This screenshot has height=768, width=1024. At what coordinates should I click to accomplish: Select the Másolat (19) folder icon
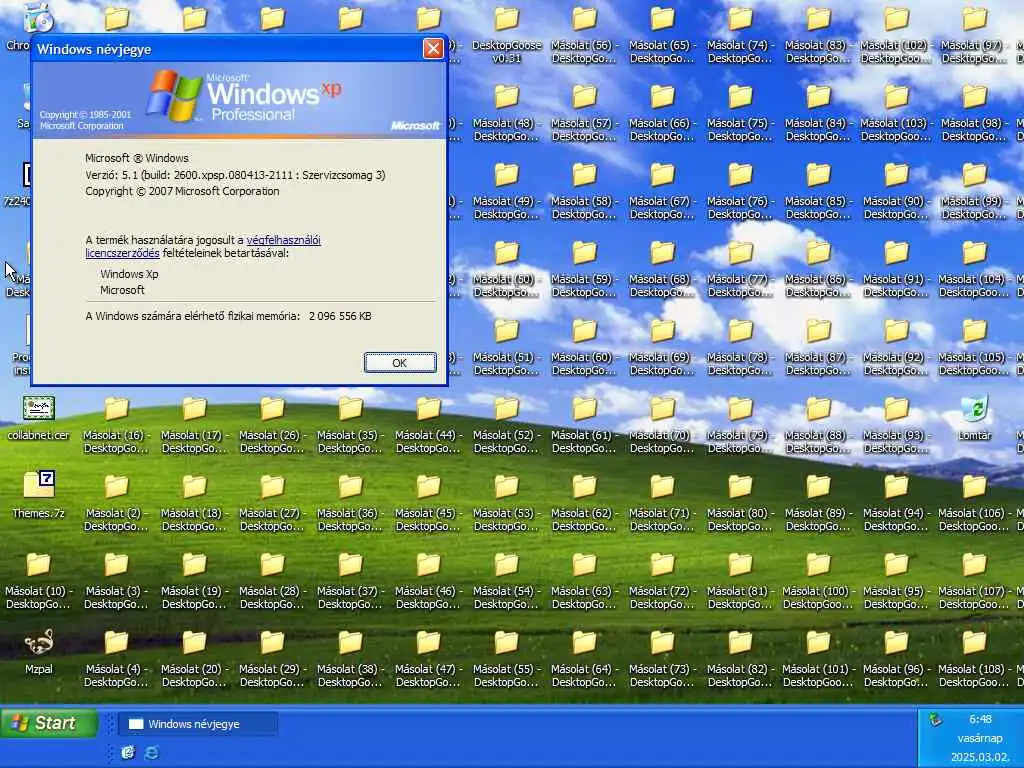(195, 564)
